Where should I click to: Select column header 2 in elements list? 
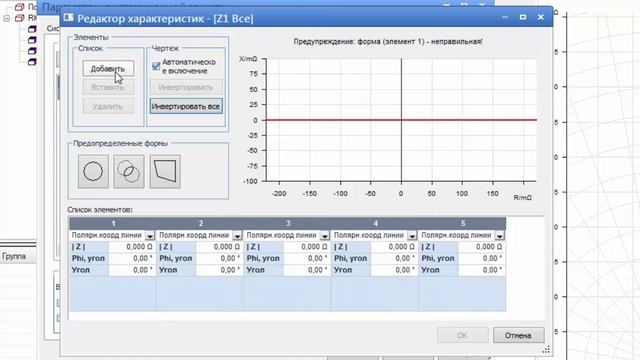click(x=200, y=223)
